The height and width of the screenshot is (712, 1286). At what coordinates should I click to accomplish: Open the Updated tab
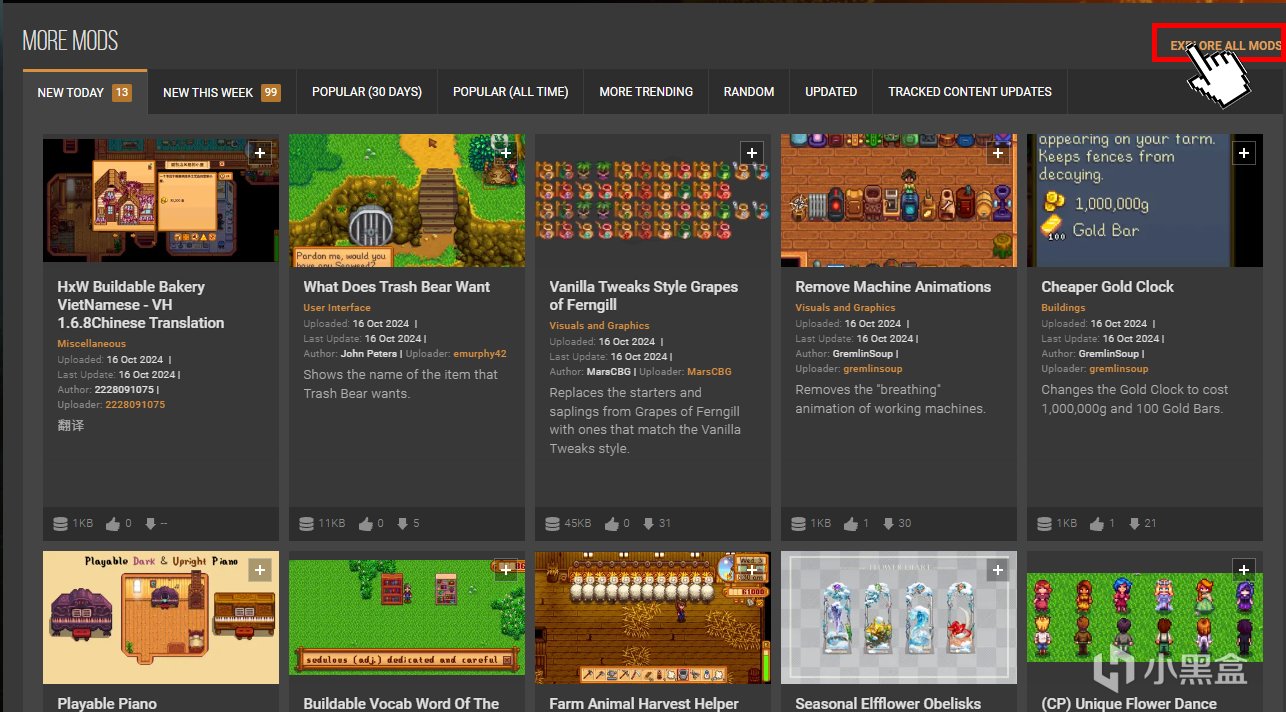pos(831,92)
